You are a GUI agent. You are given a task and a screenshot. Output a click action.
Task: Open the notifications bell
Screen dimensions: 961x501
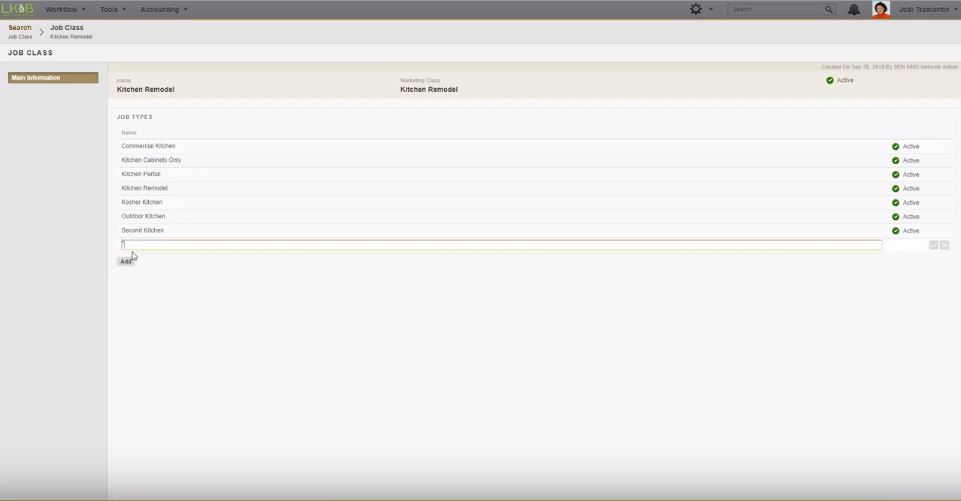pos(854,9)
